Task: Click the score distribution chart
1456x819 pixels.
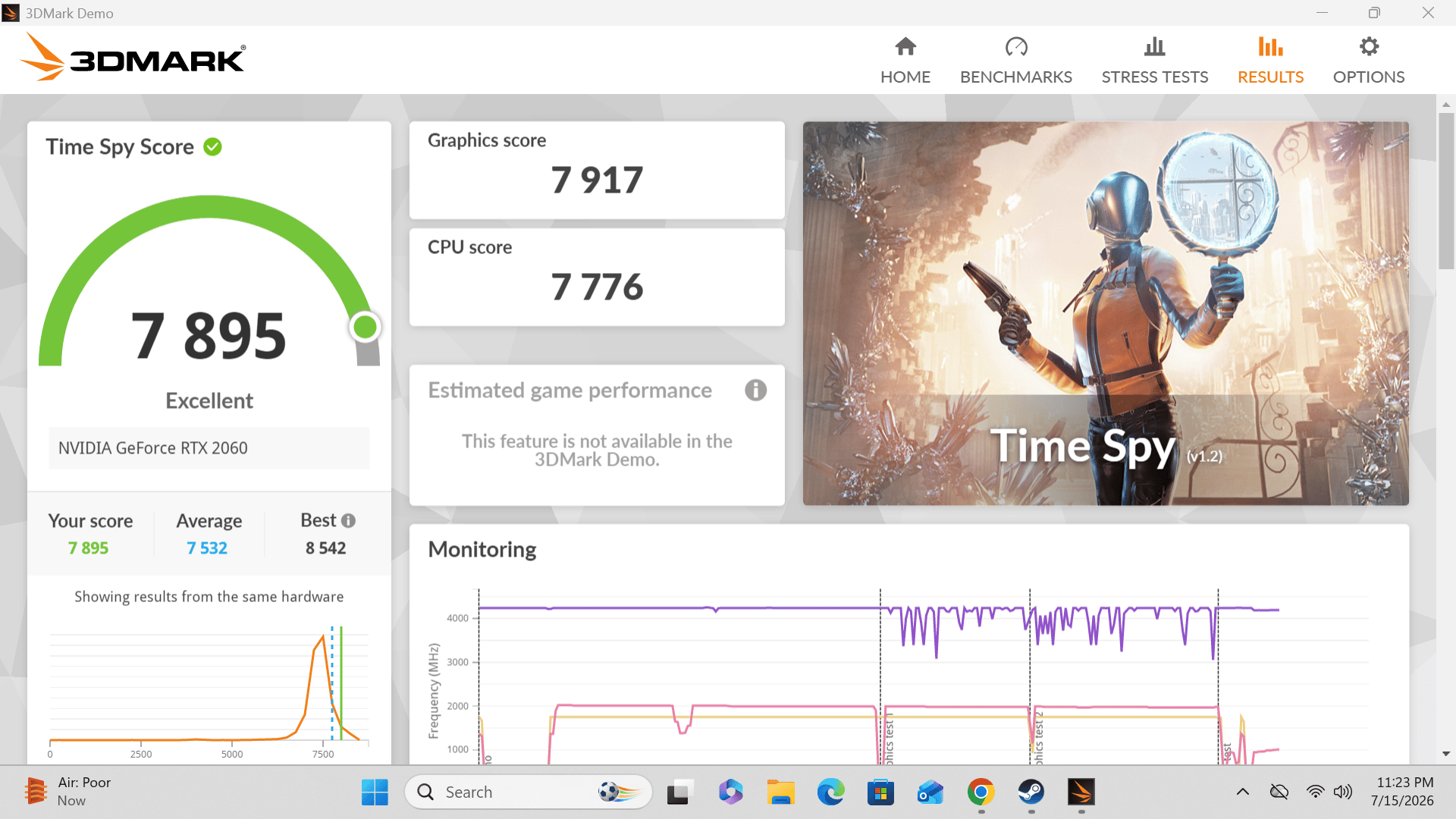Action: pos(209,692)
